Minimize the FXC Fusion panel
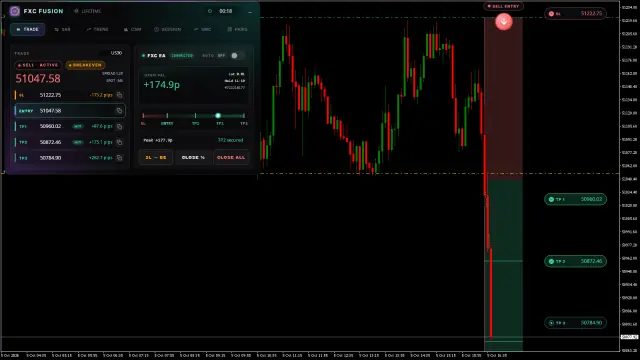Image resolution: width=640 pixels, height=360 pixels. click(250, 11)
